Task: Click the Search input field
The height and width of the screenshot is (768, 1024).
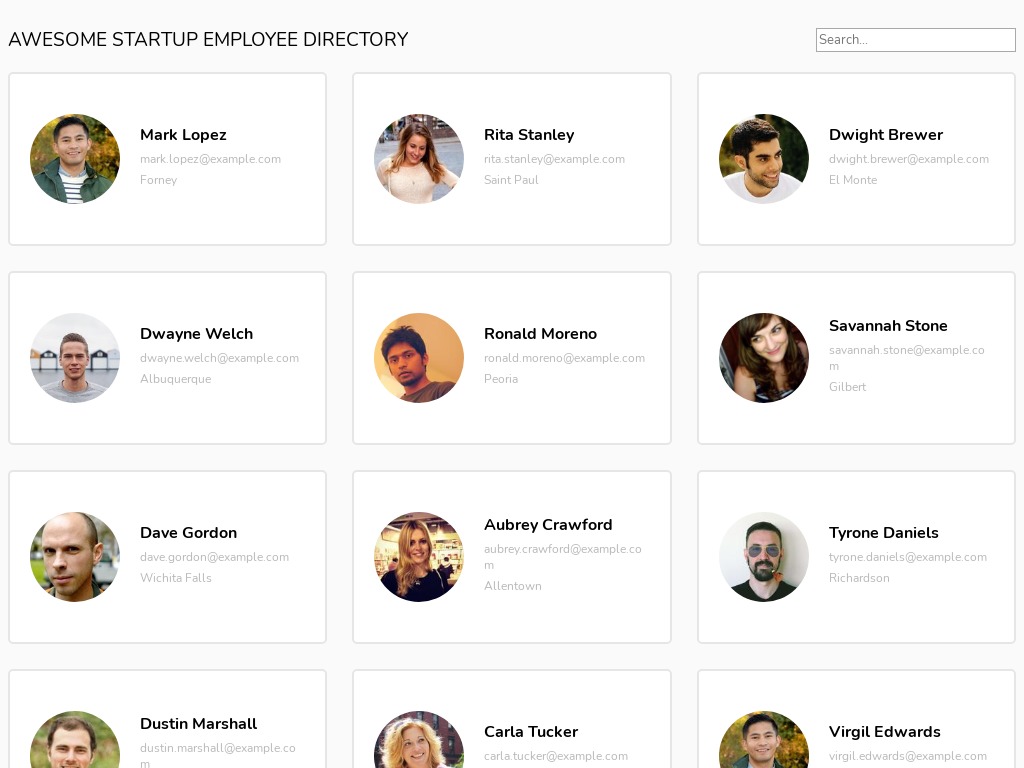Action: pos(915,40)
